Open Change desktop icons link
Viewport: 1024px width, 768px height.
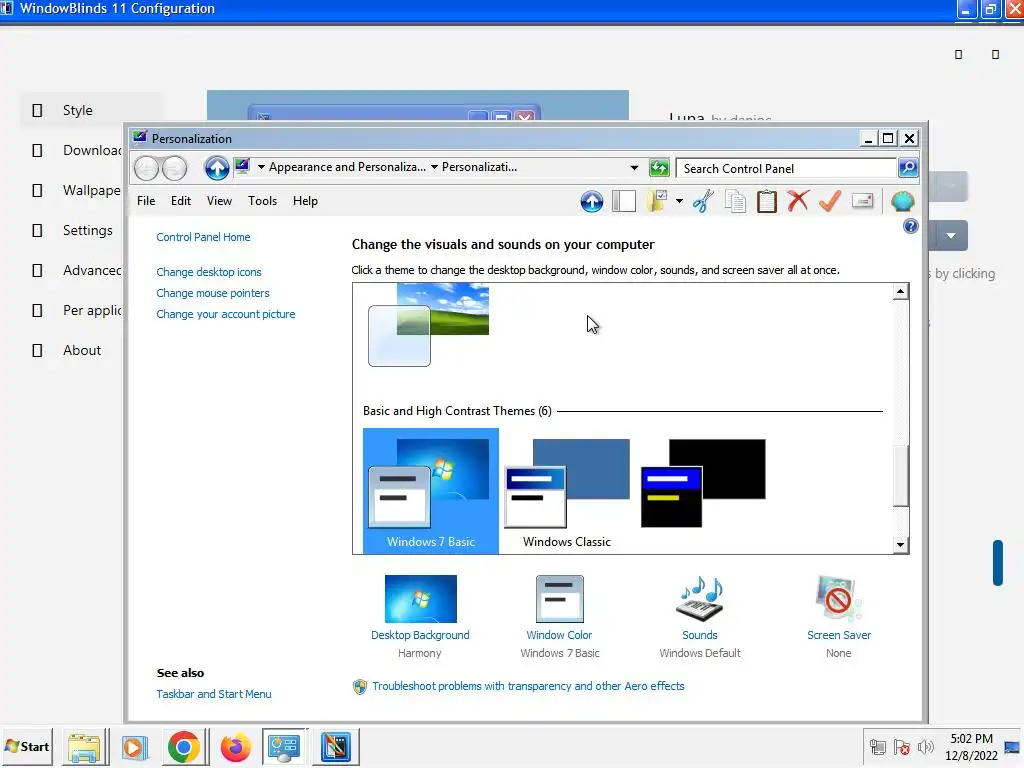(209, 272)
